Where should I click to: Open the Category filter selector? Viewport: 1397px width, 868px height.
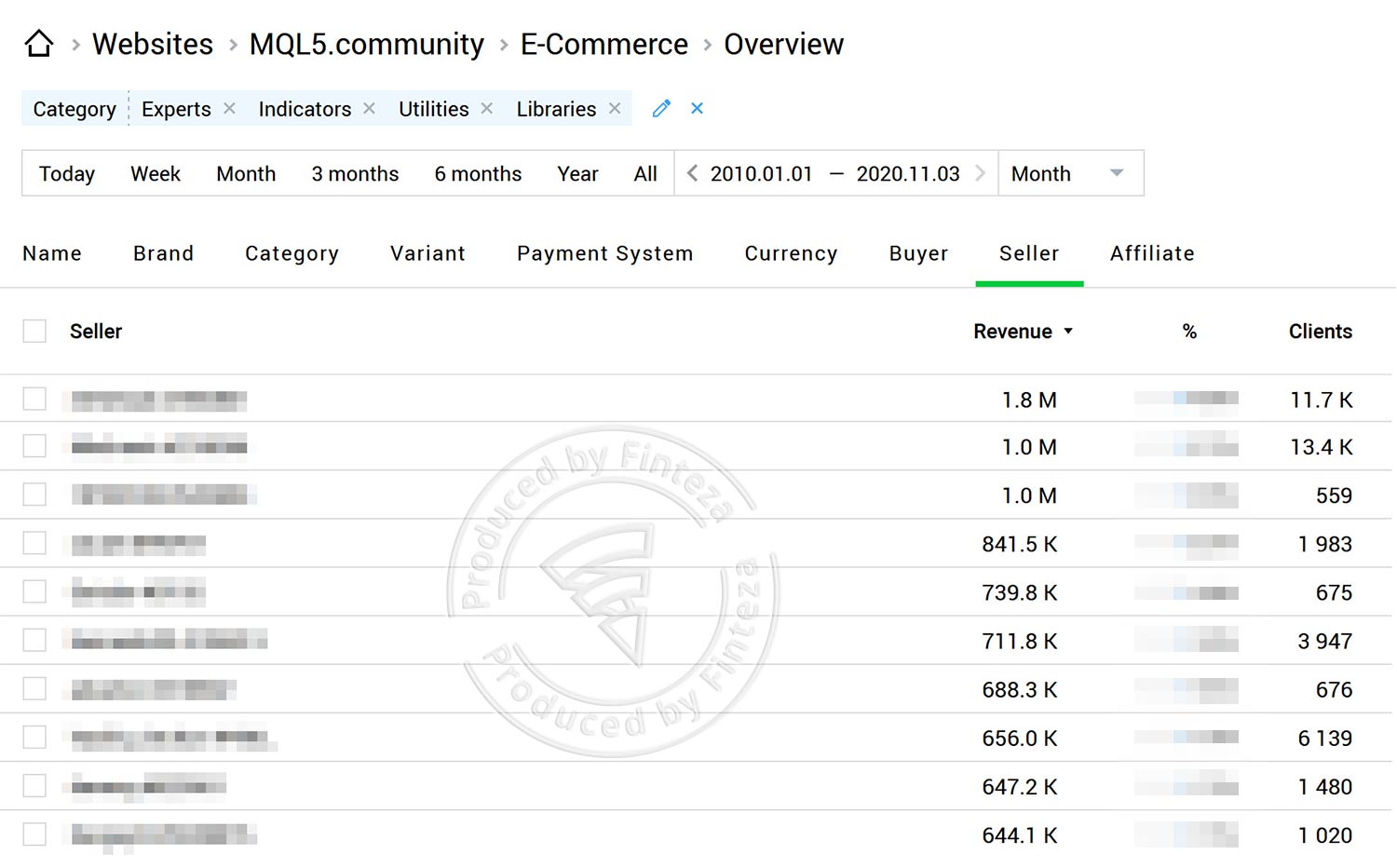coord(75,109)
